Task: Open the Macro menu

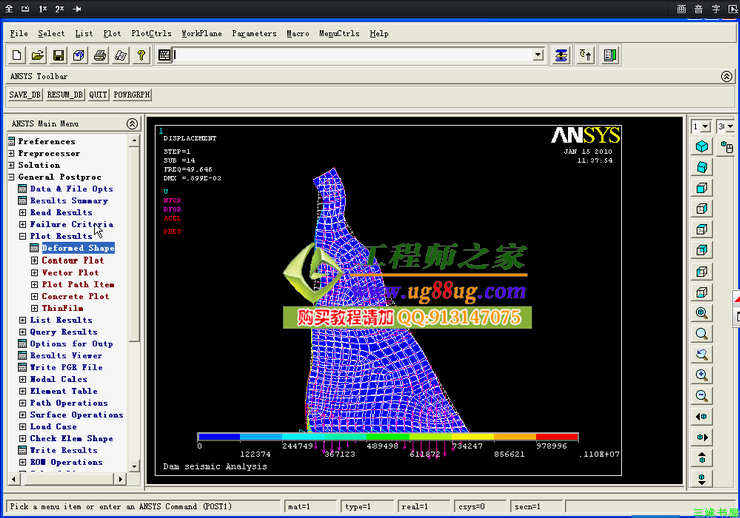Action: pos(298,33)
